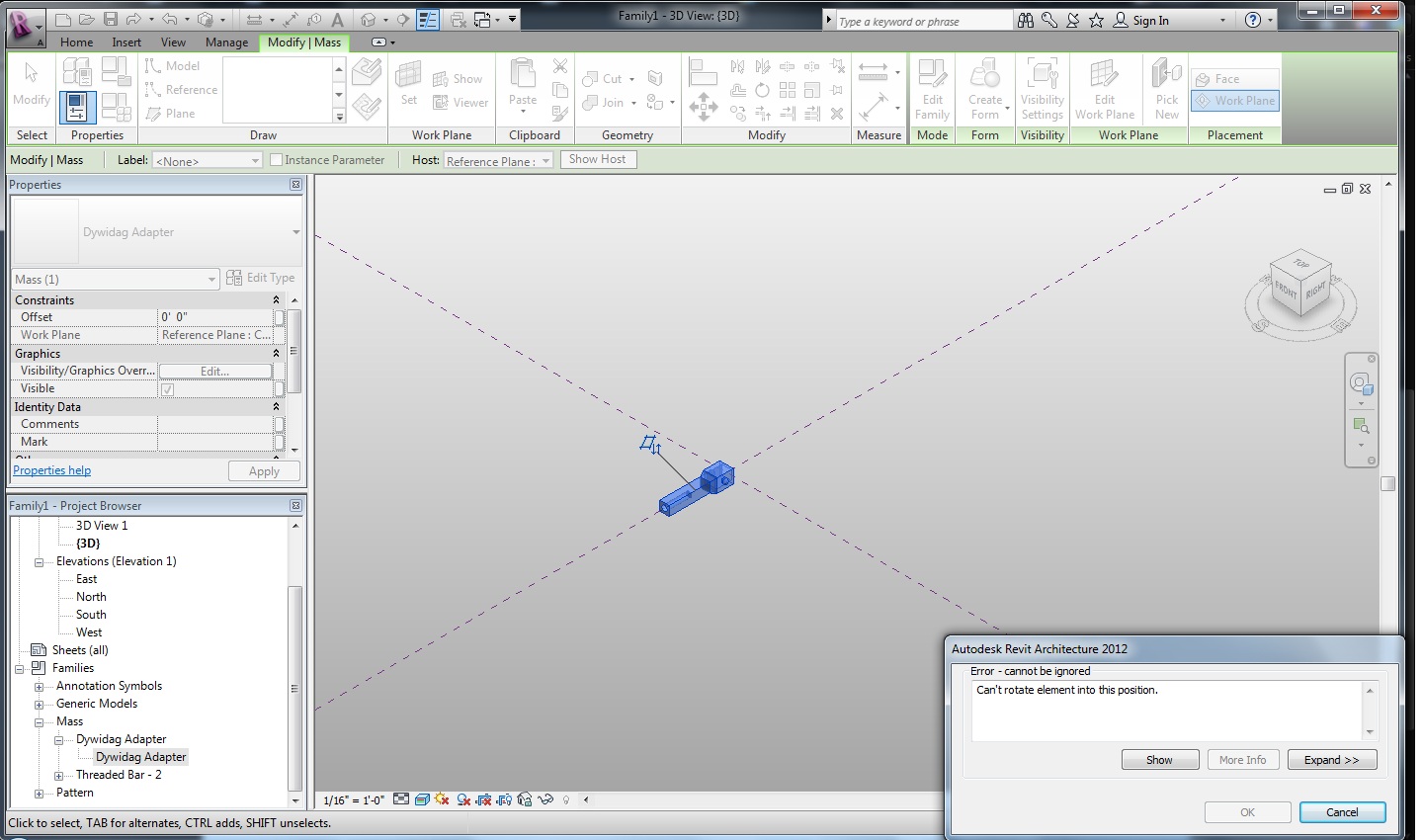Viewport: 1423px width, 840px height.
Task: Enable the Instance Parameter checkbox
Action: tap(277, 160)
